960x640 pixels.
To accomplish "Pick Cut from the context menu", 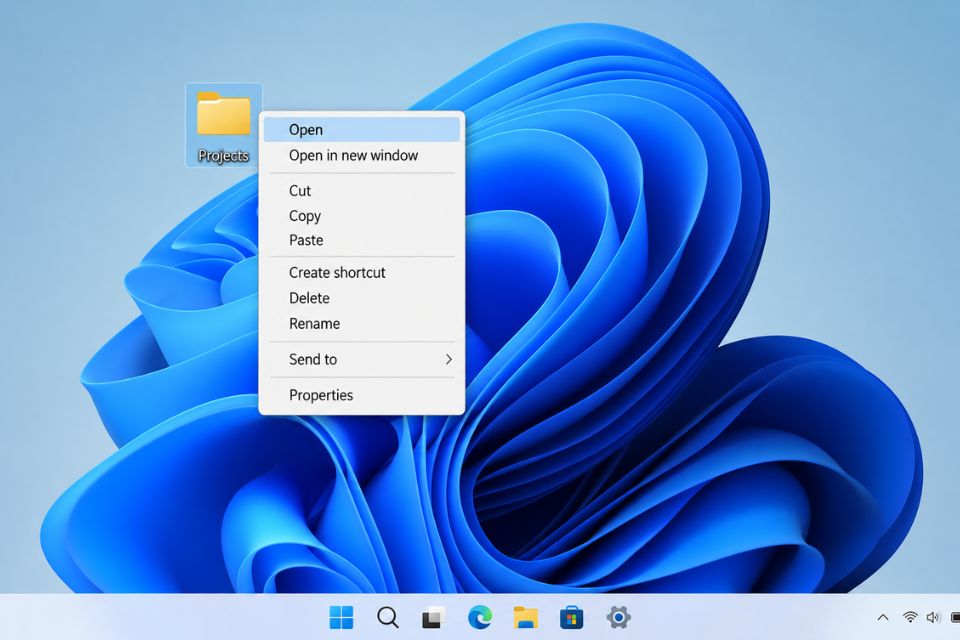I will pyautogui.click(x=362, y=190).
